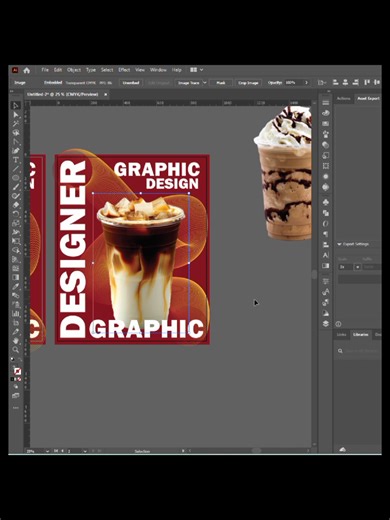Viewport: 390px width, 520px height.
Task: Open the Image Trace dropdown arrow
Action: [205, 83]
